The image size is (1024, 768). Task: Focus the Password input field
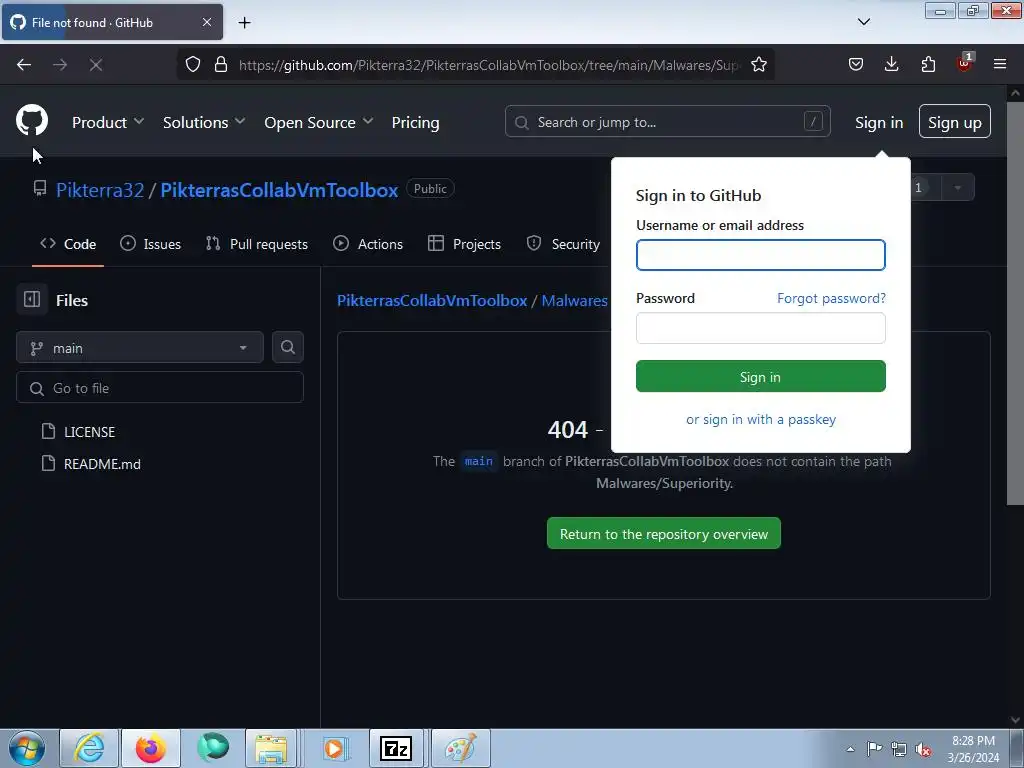(x=760, y=328)
